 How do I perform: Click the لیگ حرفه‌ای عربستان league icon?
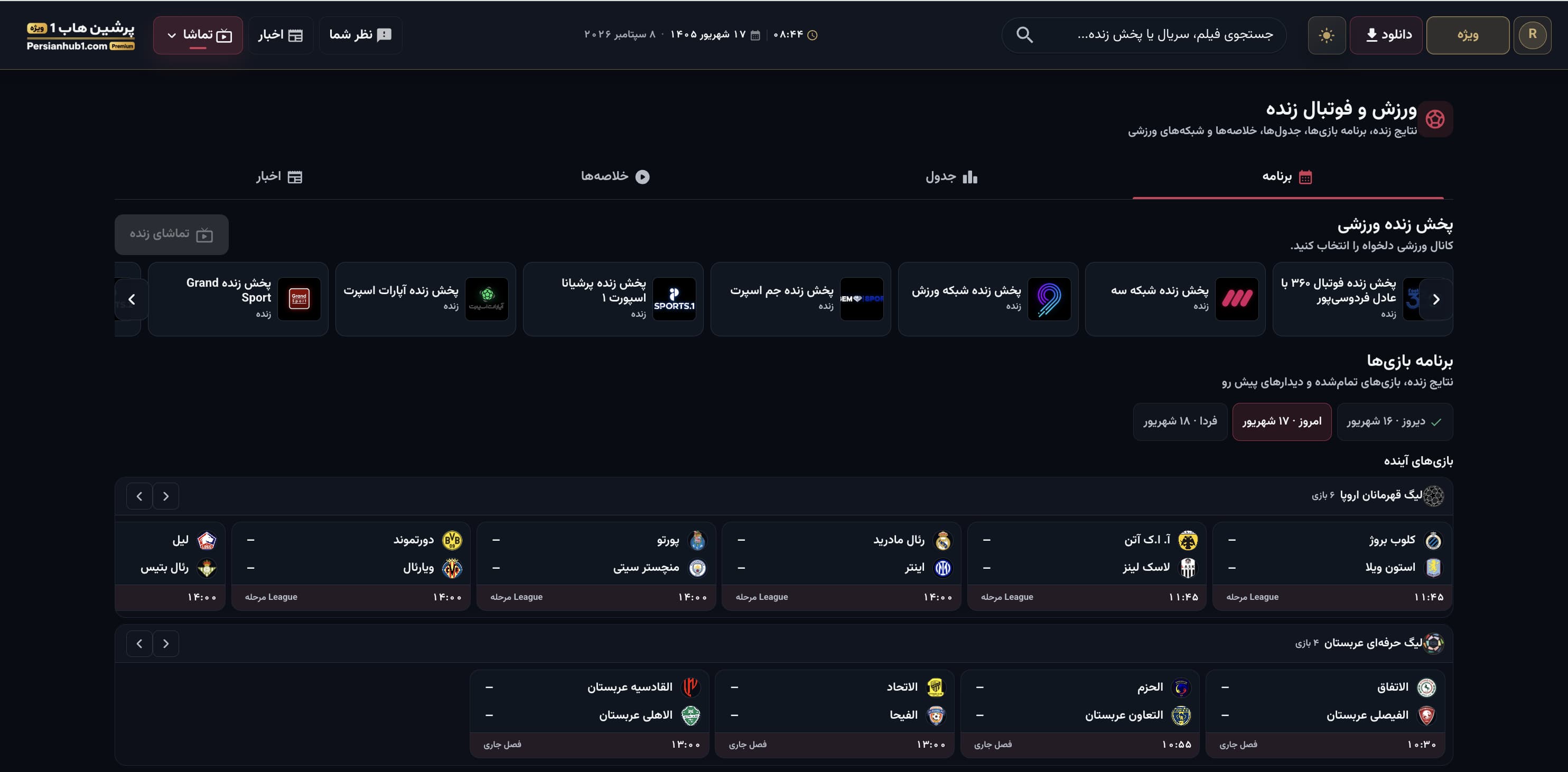pos(1433,643)
